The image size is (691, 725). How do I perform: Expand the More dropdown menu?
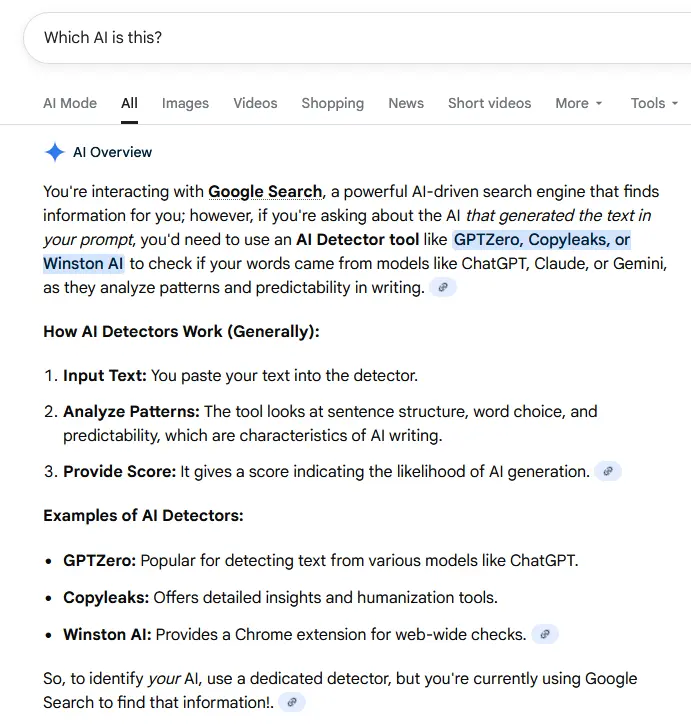pos(579,103)
